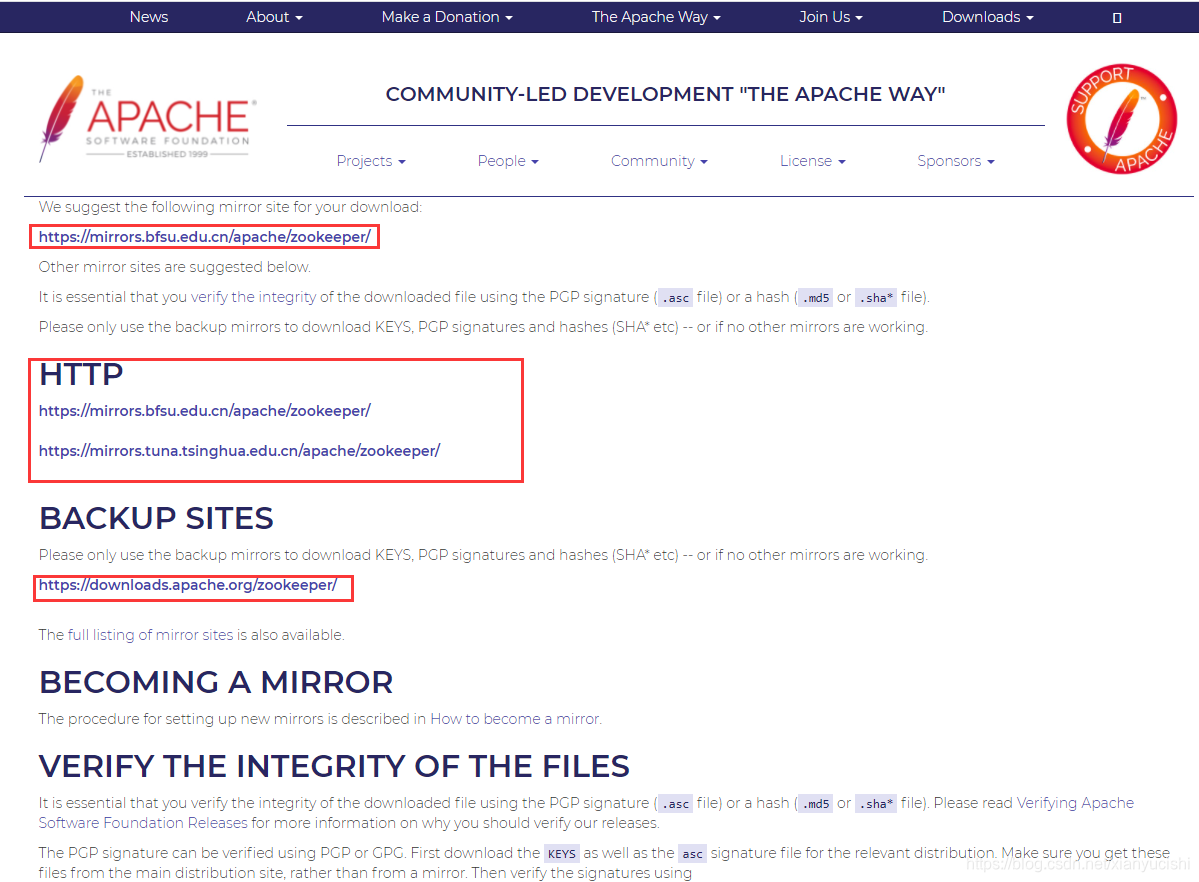Expand the Make a Donation menu

click(447, 17)
